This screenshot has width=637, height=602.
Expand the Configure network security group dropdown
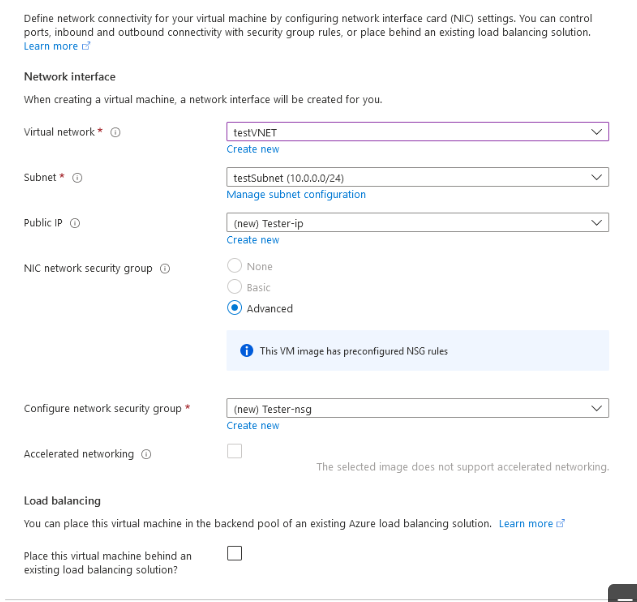tap(417, 408)
